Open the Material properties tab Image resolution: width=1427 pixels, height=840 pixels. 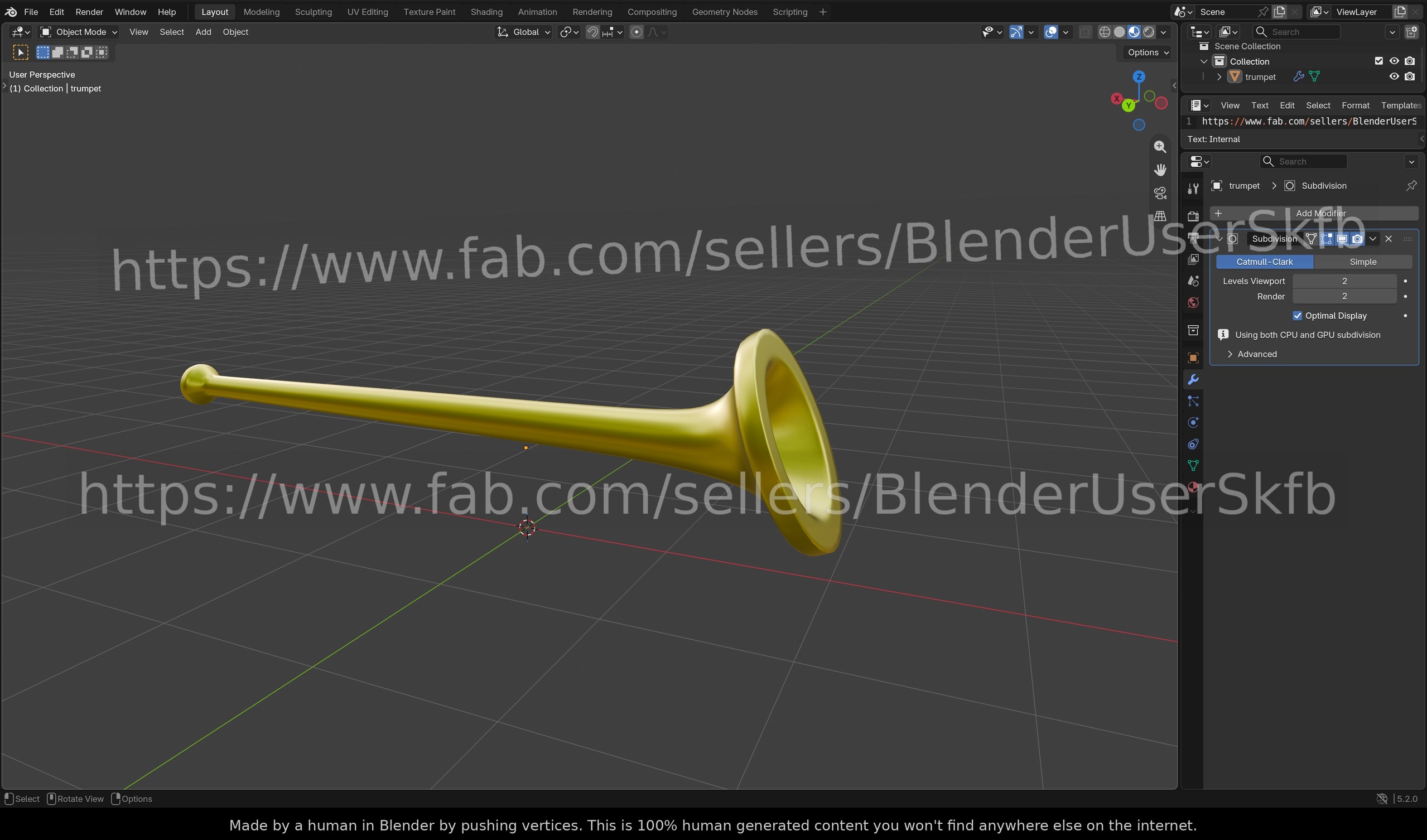pos(1193,487)
